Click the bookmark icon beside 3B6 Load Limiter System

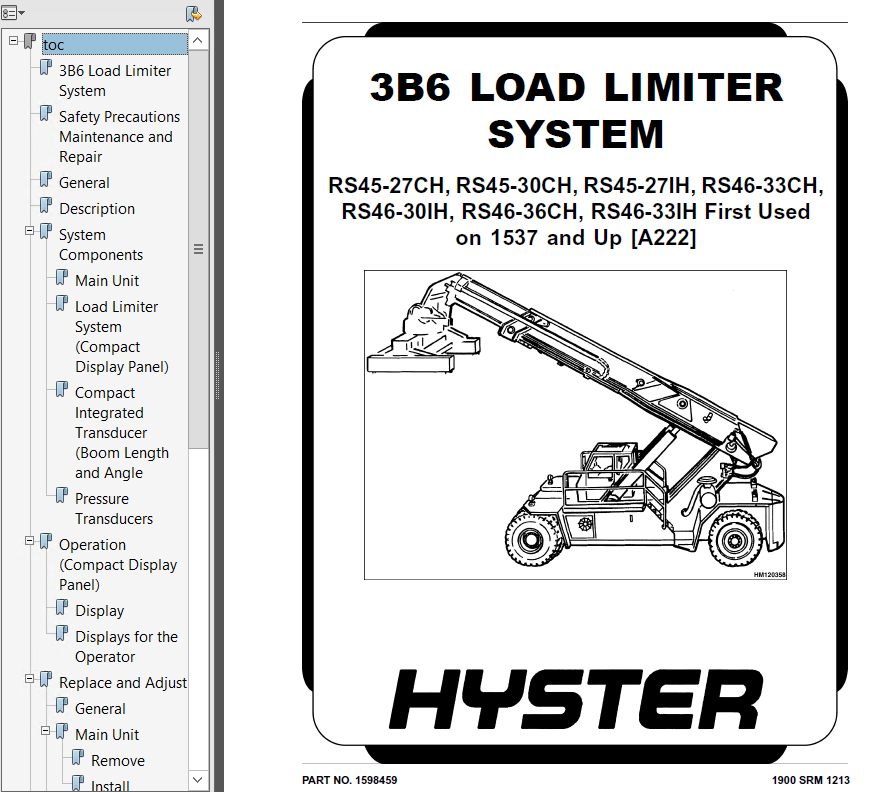click(46, 69)
